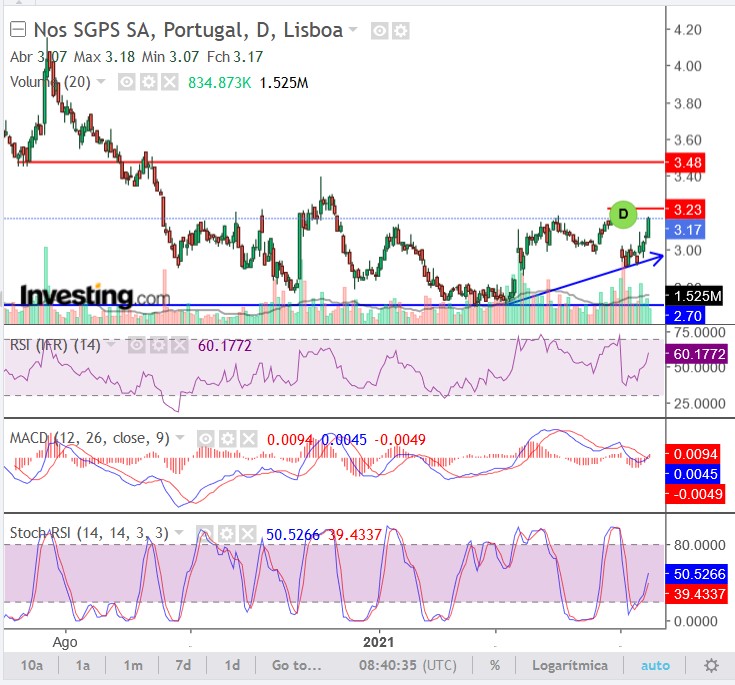The height and width of the screenshot is (685, 735).
Task: Remove the RSI indicator with X
Action: (x=180, y=346)
